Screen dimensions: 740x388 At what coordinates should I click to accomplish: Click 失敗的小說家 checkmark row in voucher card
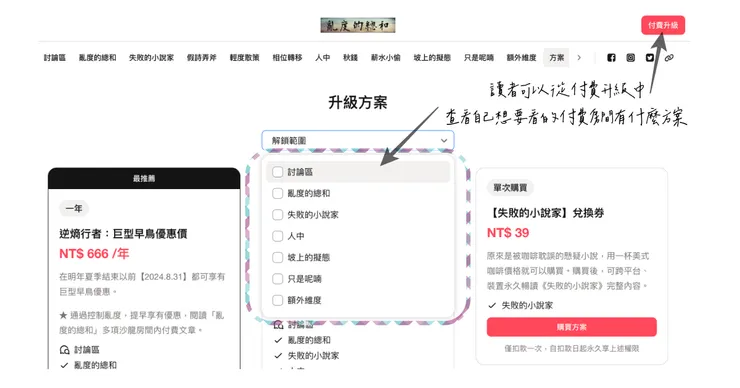521,305
